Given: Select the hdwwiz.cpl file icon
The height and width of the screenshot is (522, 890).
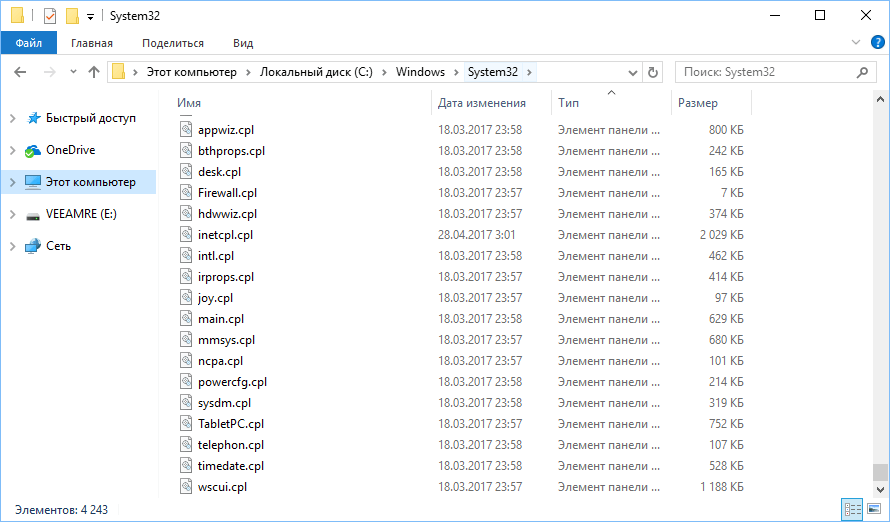Looking at the screenshot, I should pos(186,213).
